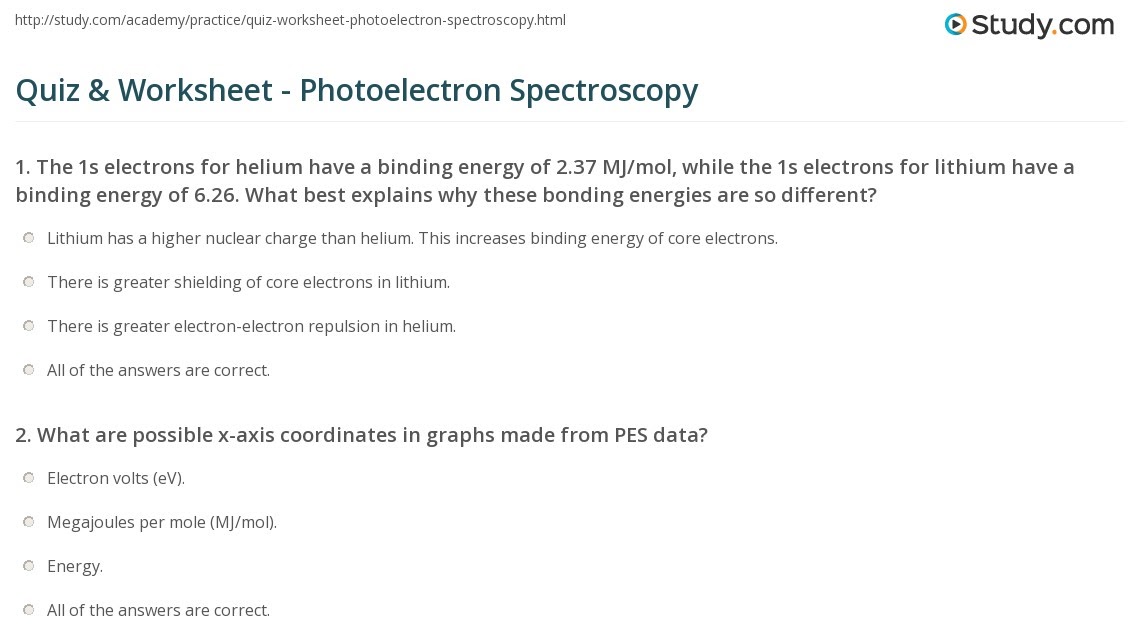Click question 2 text about PES x-axis coordinates
Viewport: 1140px width, 630px height.
[361, 435]
